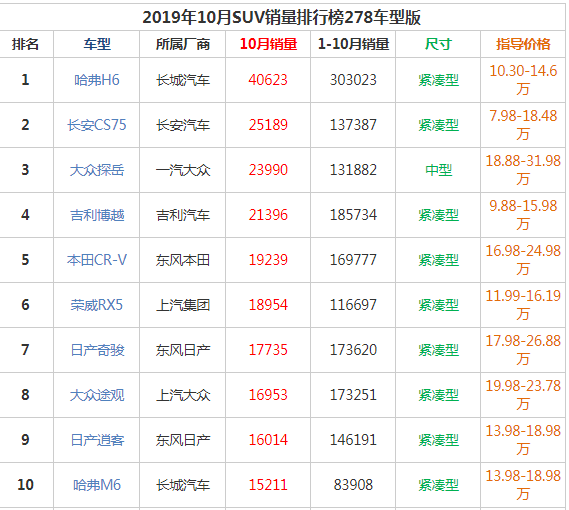Image resolution: width=569 pixels, height=510 pixels.
Task: Click manufacturer 长安汽车
Action: pos(183,125)
